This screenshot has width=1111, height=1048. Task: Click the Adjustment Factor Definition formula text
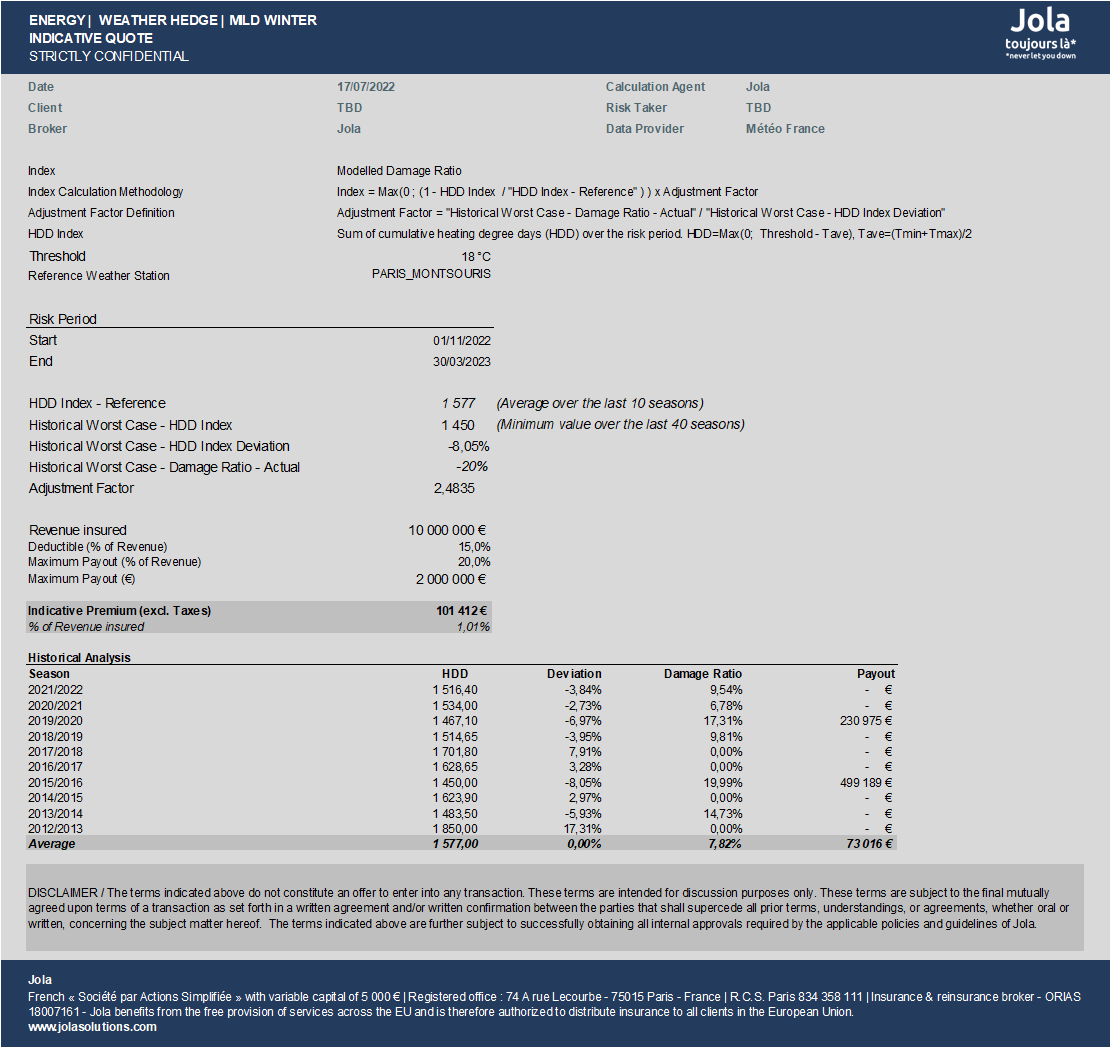[641, 213]
